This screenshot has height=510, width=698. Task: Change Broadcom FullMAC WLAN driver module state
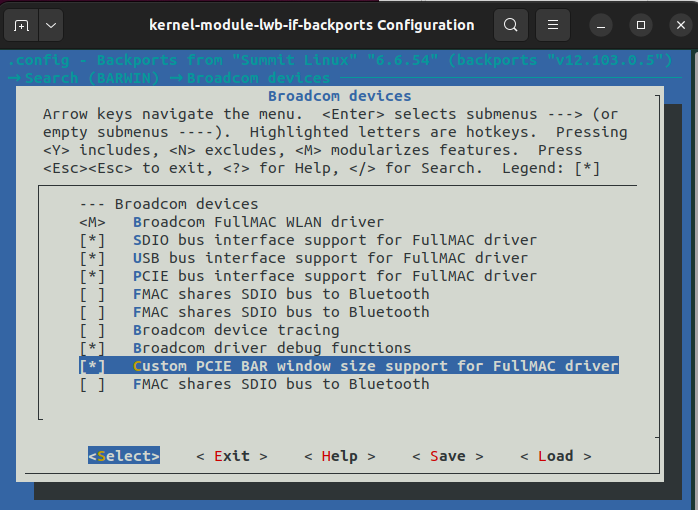[92, 222]
